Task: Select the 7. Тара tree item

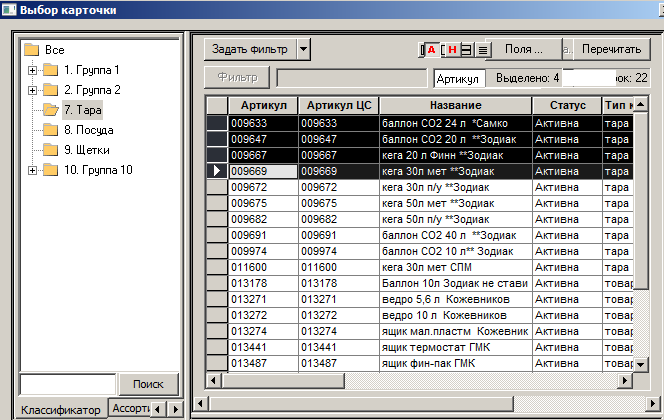Action: pyautogui.click(x=83, y=110)
